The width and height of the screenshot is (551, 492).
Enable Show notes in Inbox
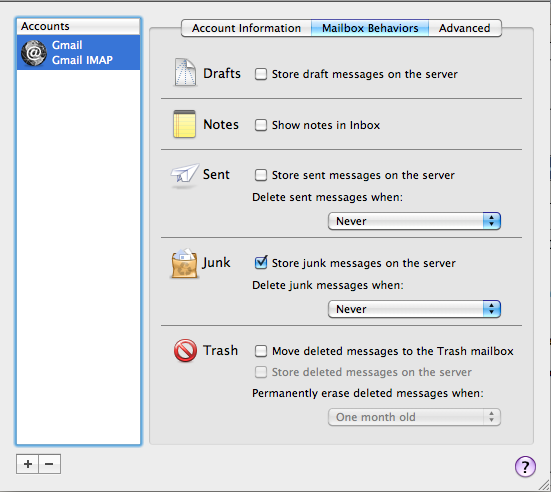coord(261,125)
